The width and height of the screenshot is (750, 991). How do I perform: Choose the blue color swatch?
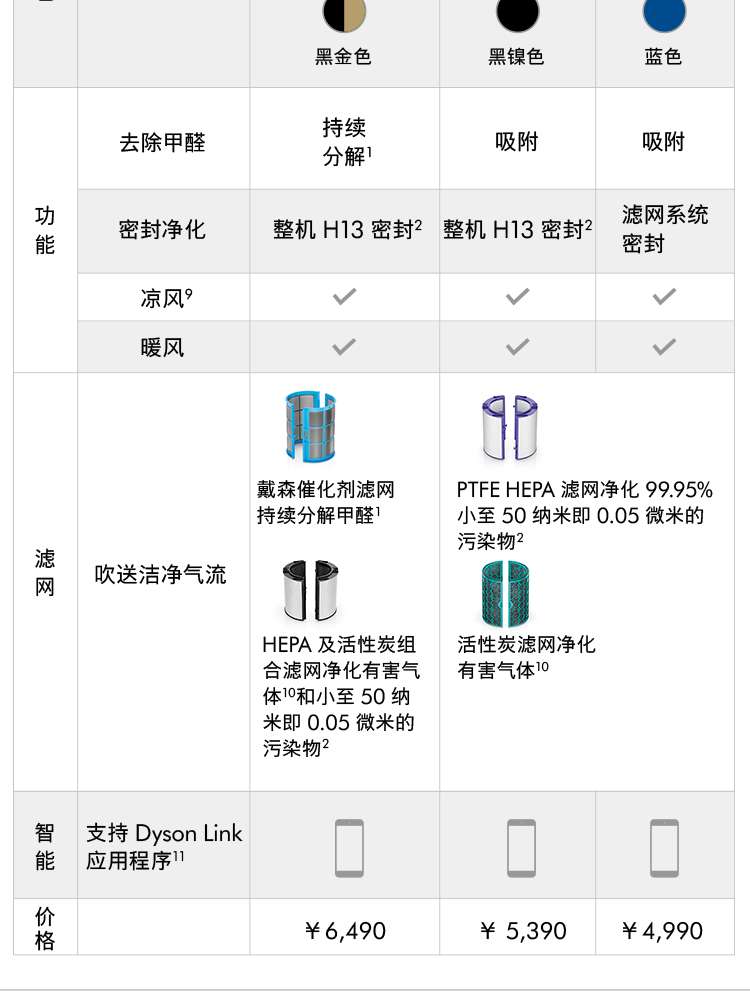[x=664, y=14]
